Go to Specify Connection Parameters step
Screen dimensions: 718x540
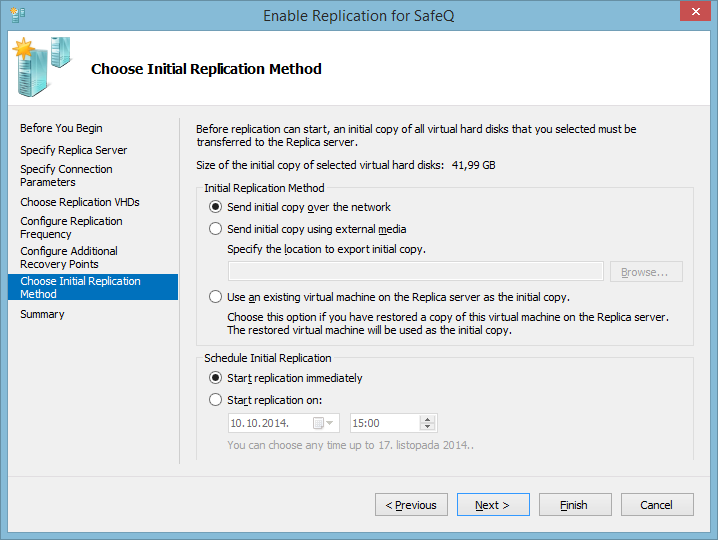pyautogui.click(x=66, y=176)
